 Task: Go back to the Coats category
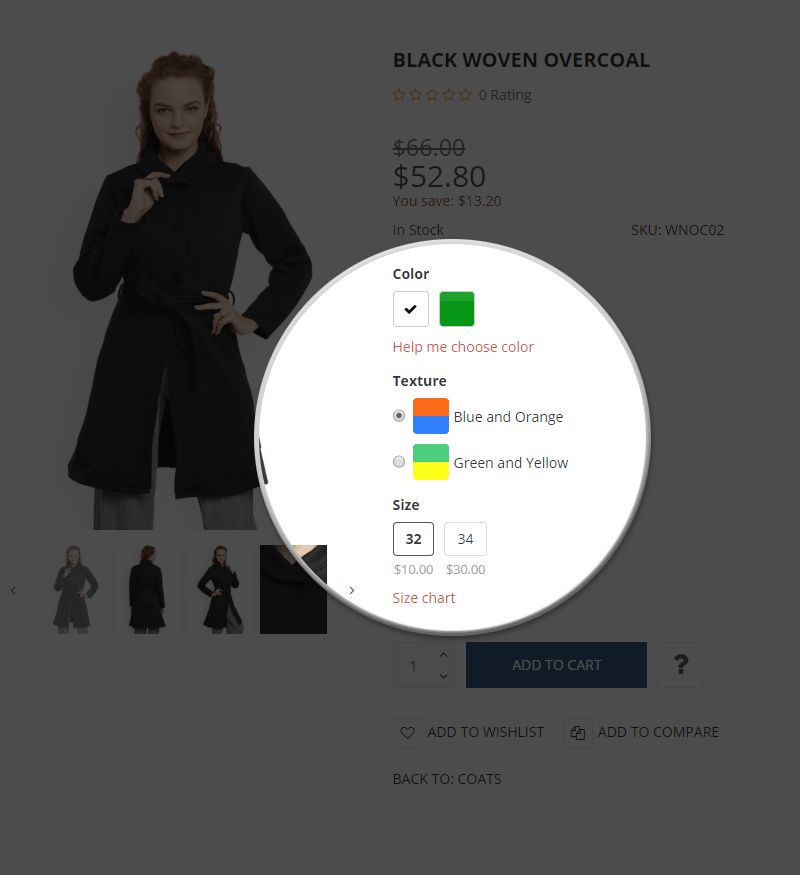click(447, 779)
